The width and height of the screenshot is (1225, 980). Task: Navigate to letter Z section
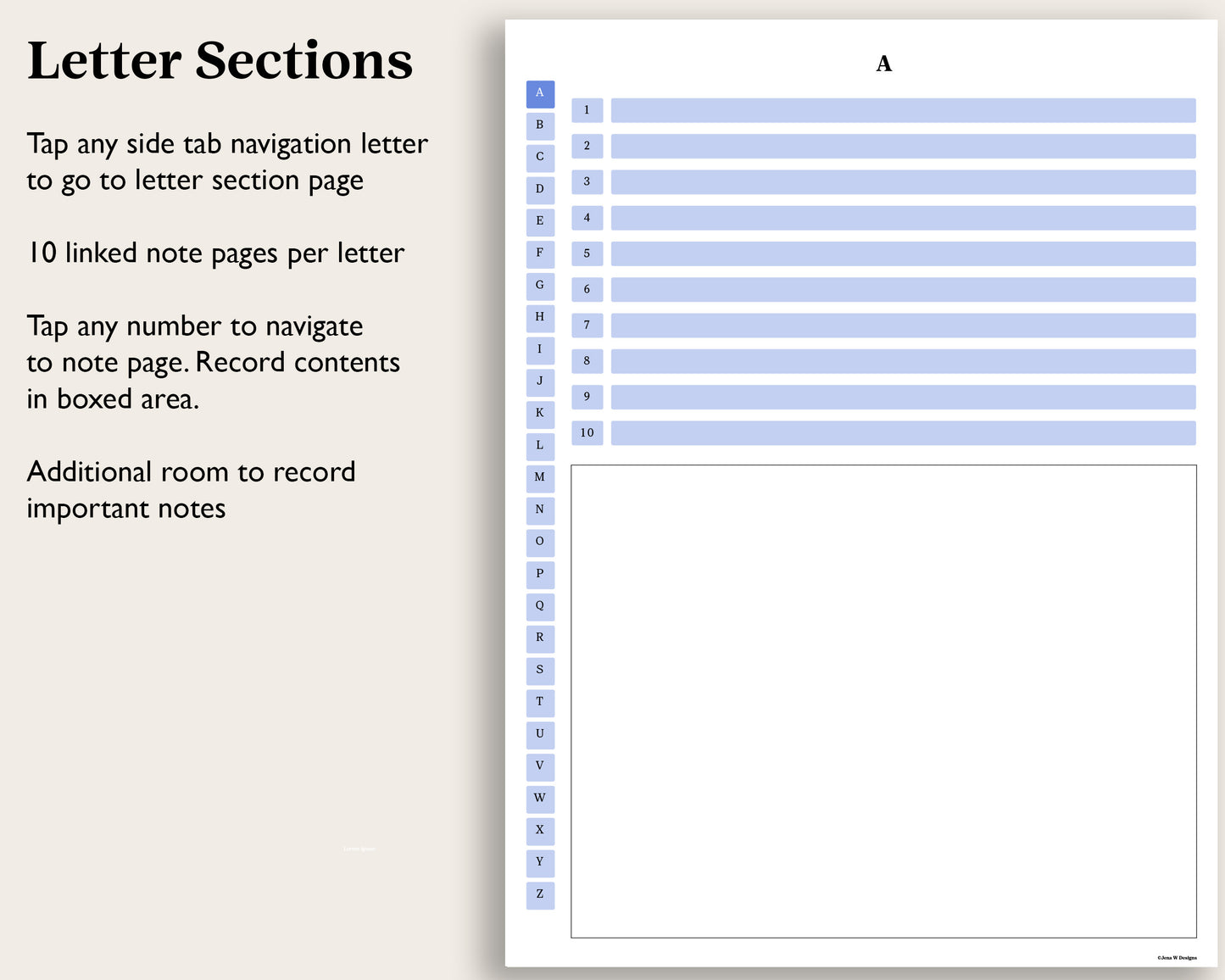click(x=539, y=894)
